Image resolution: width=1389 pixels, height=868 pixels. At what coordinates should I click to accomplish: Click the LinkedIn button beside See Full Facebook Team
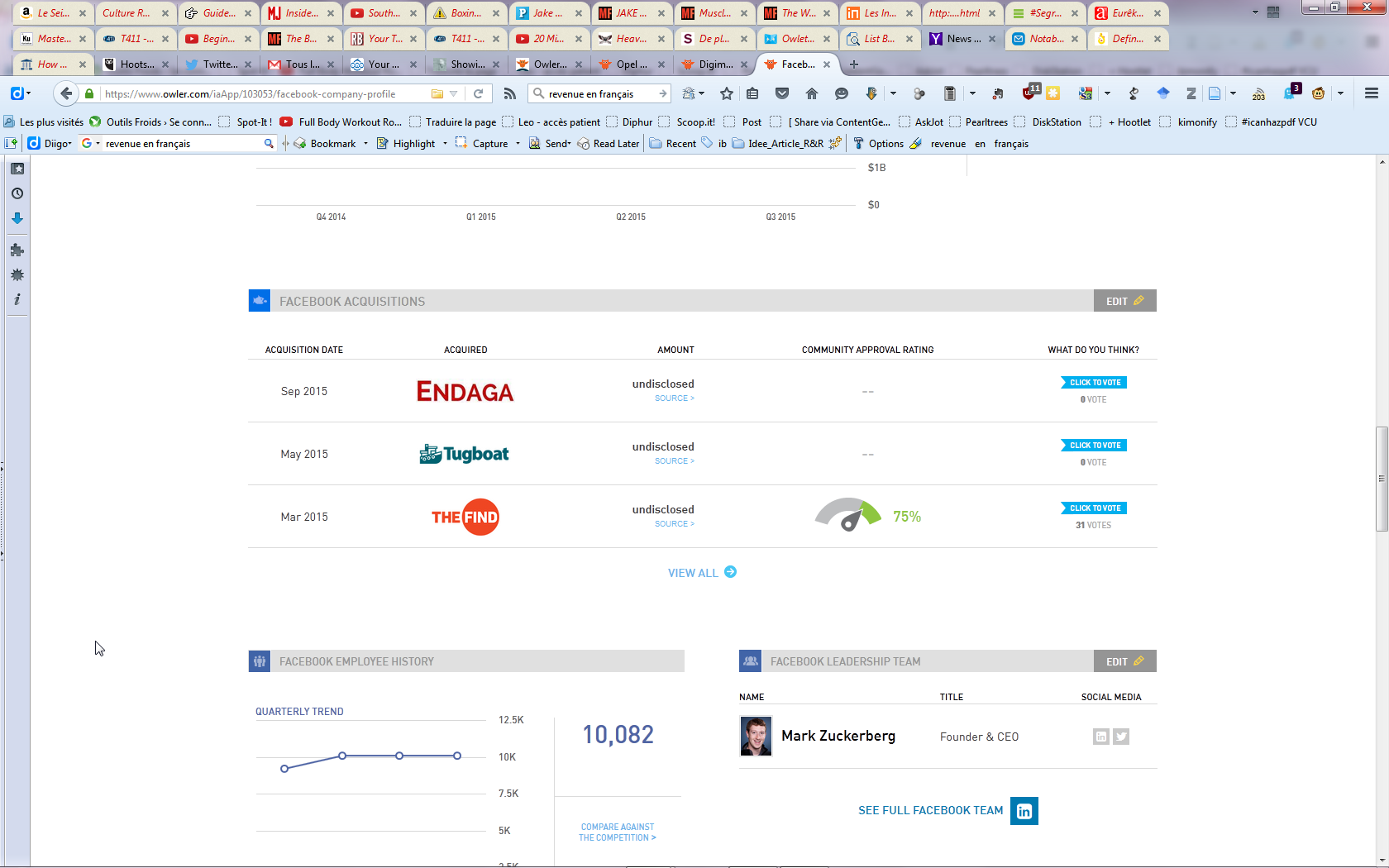[x=1024, y=811]
